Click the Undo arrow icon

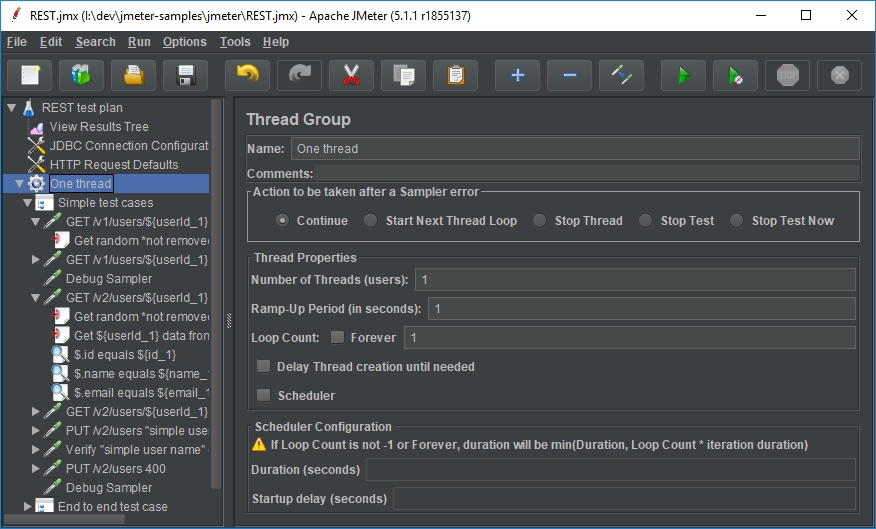247,75
